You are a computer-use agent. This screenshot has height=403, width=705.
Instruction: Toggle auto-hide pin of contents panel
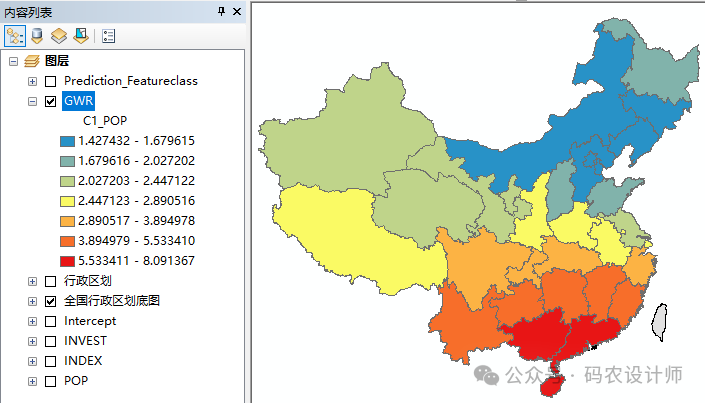click(x=221, y=12)
